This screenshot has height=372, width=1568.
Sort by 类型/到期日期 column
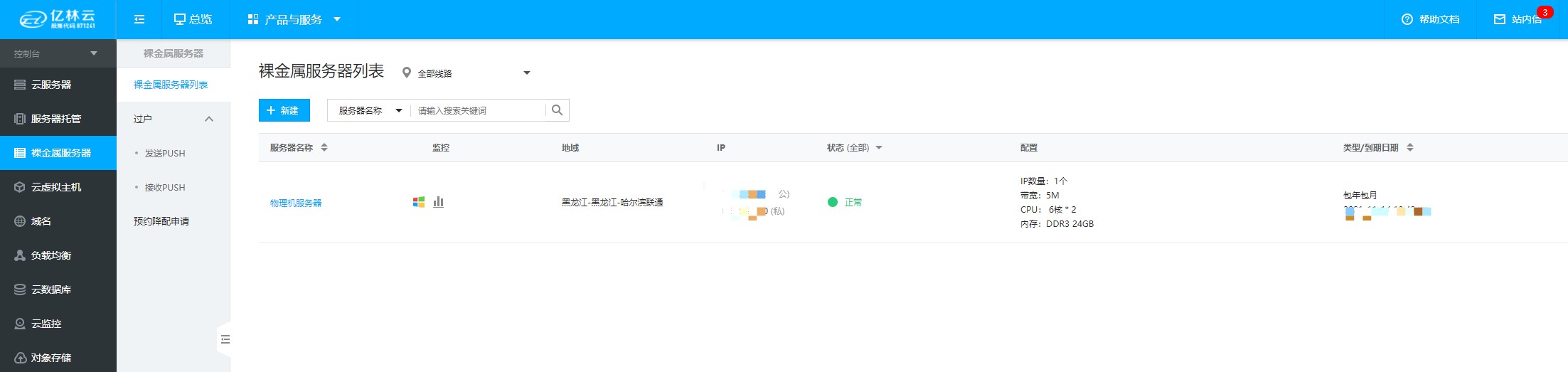pos(1378,147)
